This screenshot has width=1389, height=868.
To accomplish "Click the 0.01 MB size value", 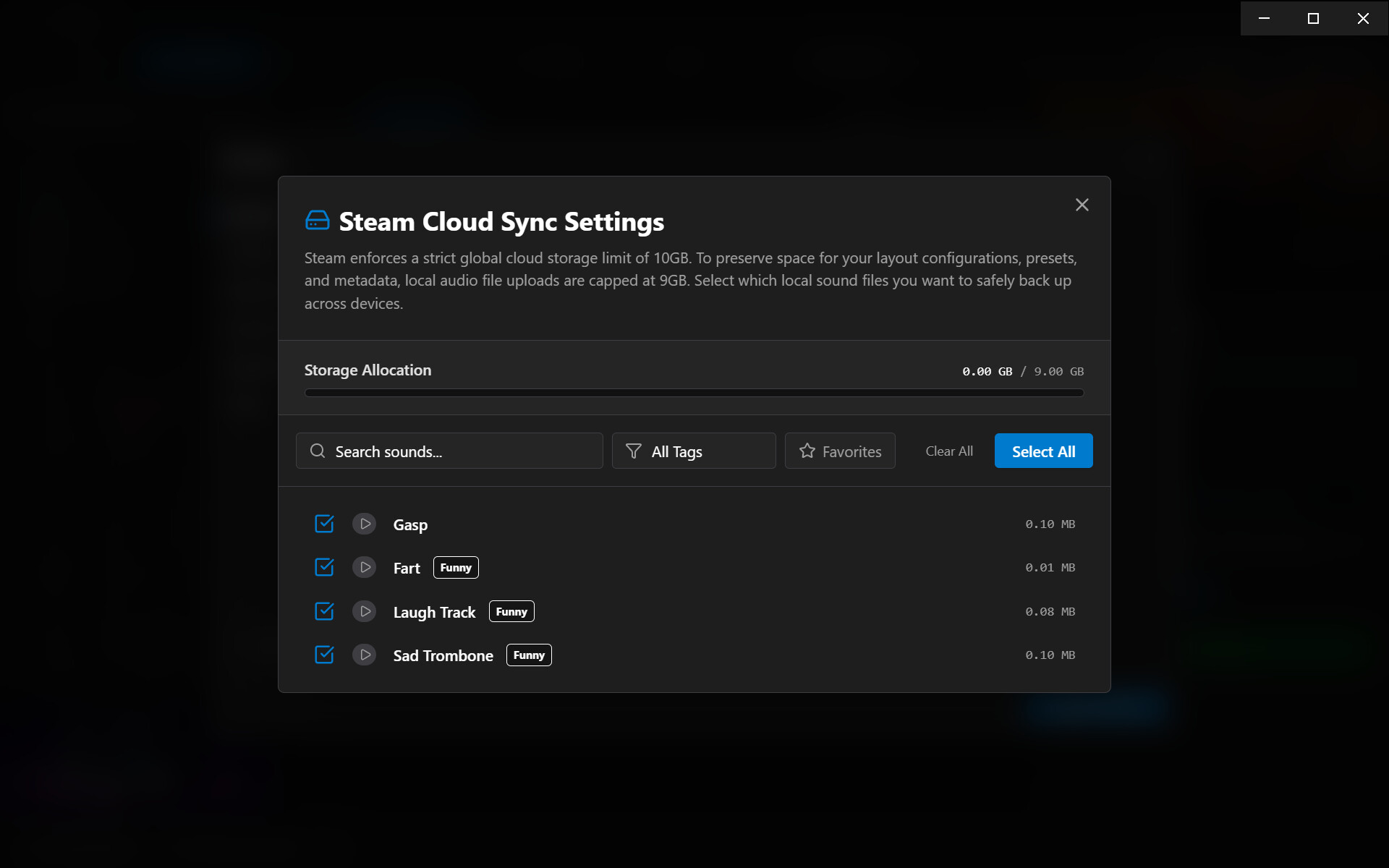I will 1050,568.
